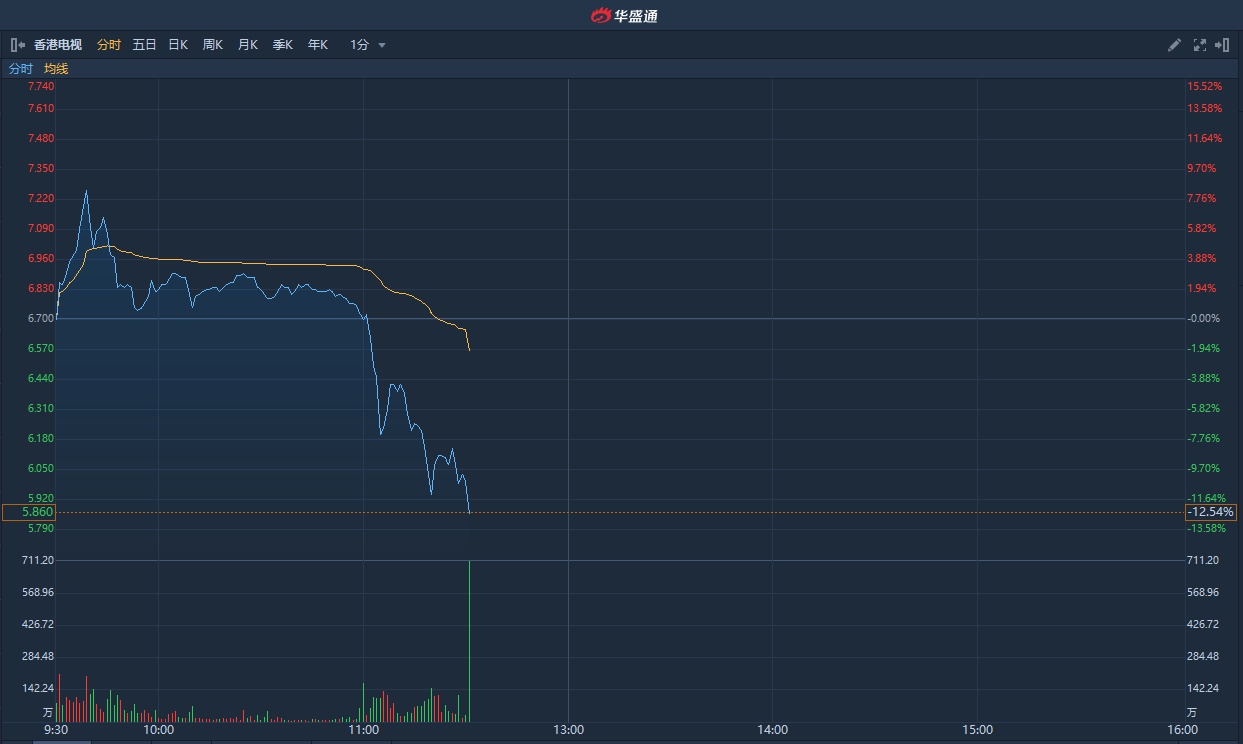Open the 1分 interval dropdown

click(x=367, y=45)
